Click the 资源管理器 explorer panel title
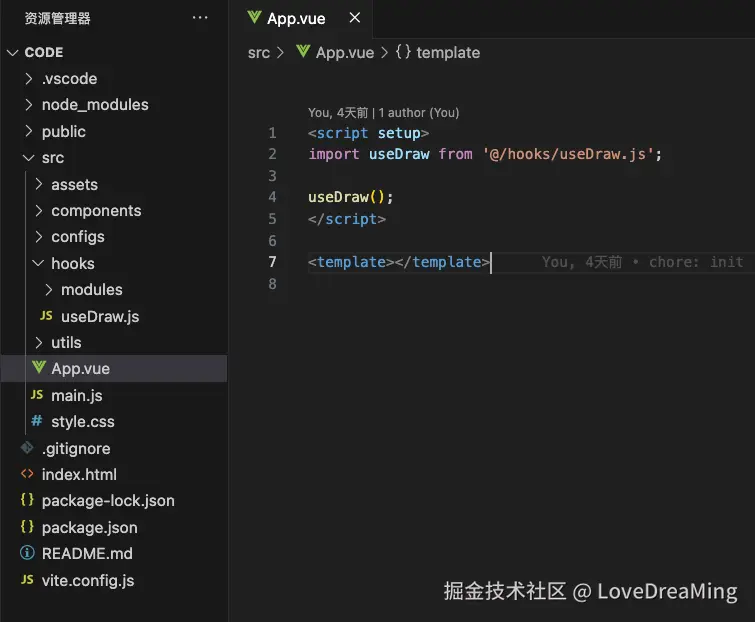 coord(57,18)
